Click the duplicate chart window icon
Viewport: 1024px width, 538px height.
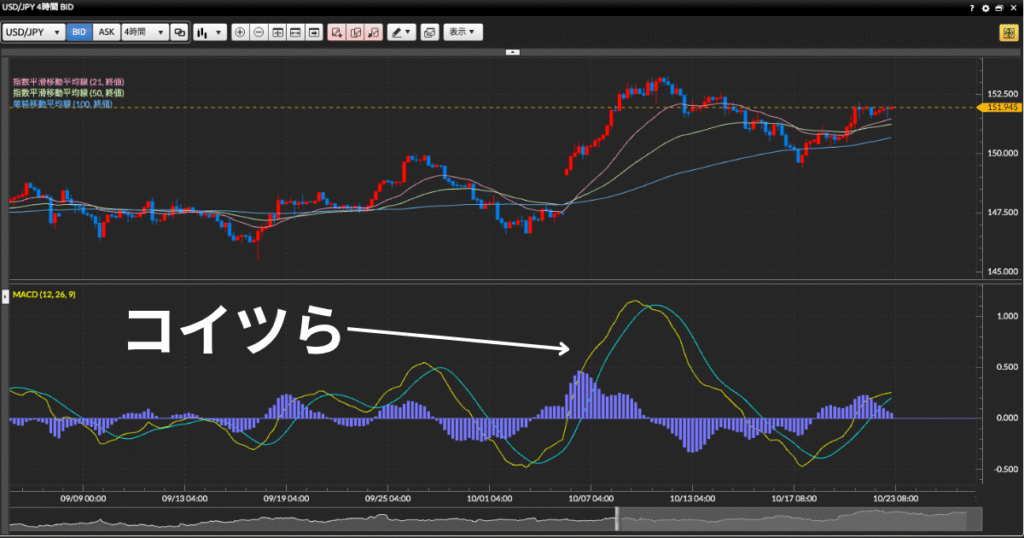pyautogui.click(x=180, y=32)
